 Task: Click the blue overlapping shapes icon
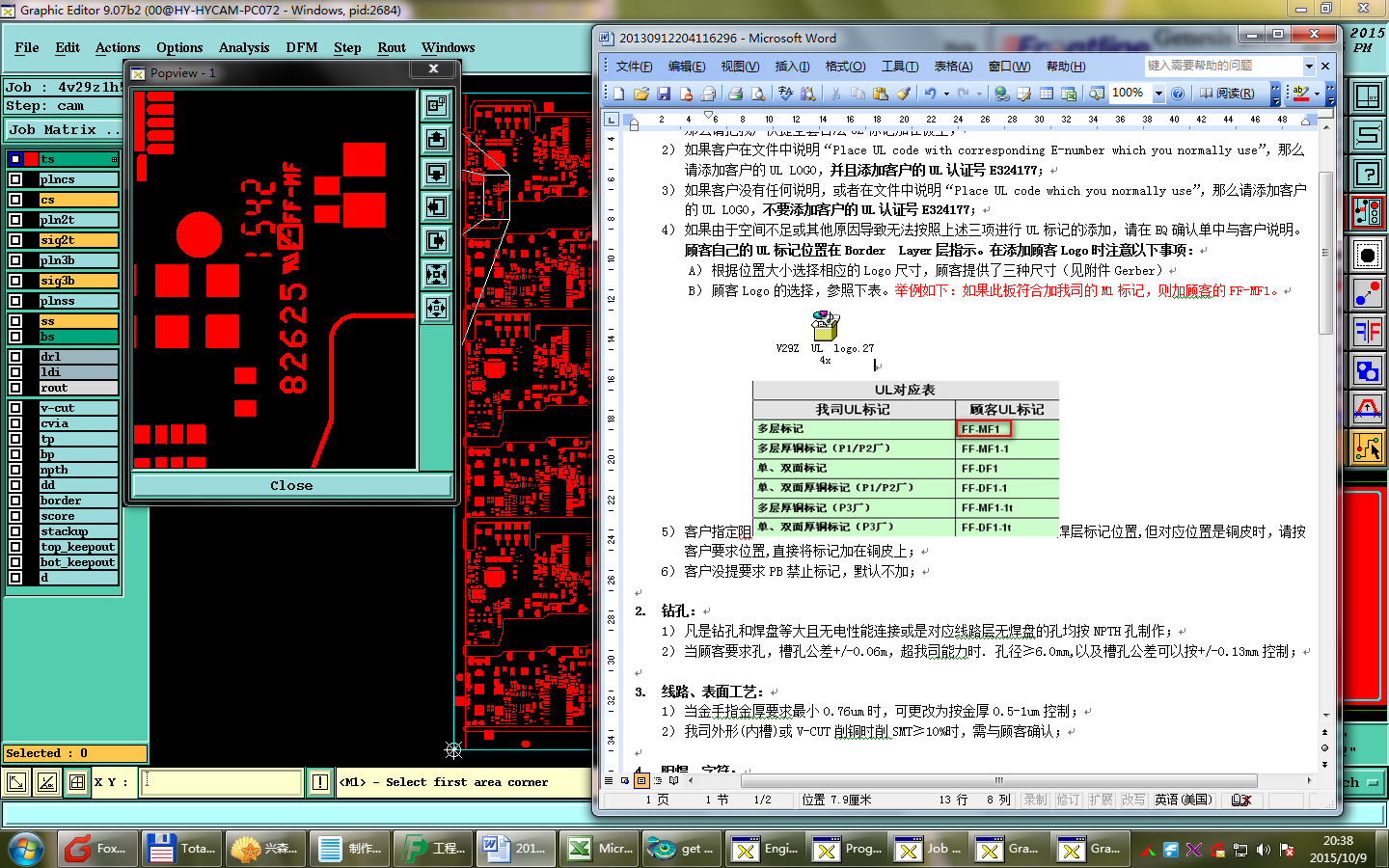[x=1368, y=370]
